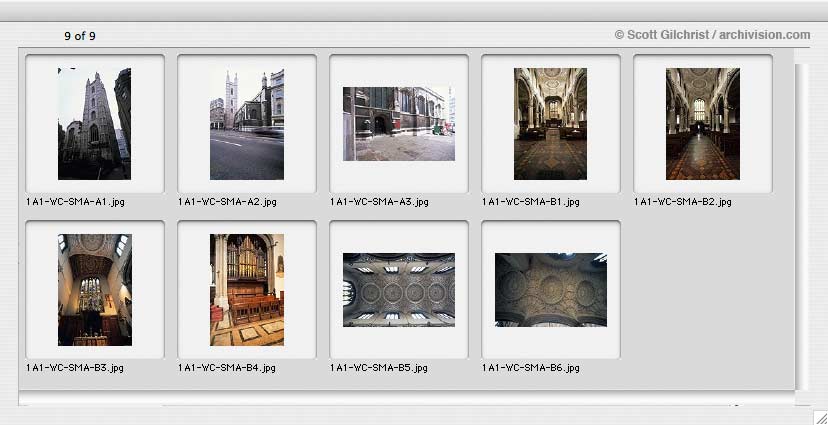The width and height of the screenshot is (828, 425).
Task: Click the window resize grip corner
Action: click(x=820, y=417)
